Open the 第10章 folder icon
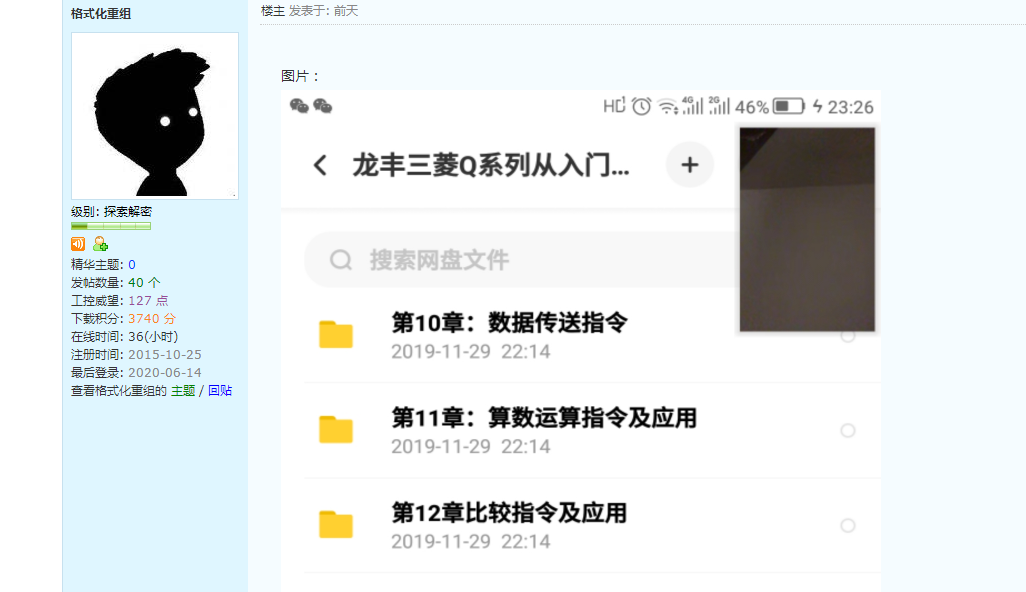 (336, 334)
